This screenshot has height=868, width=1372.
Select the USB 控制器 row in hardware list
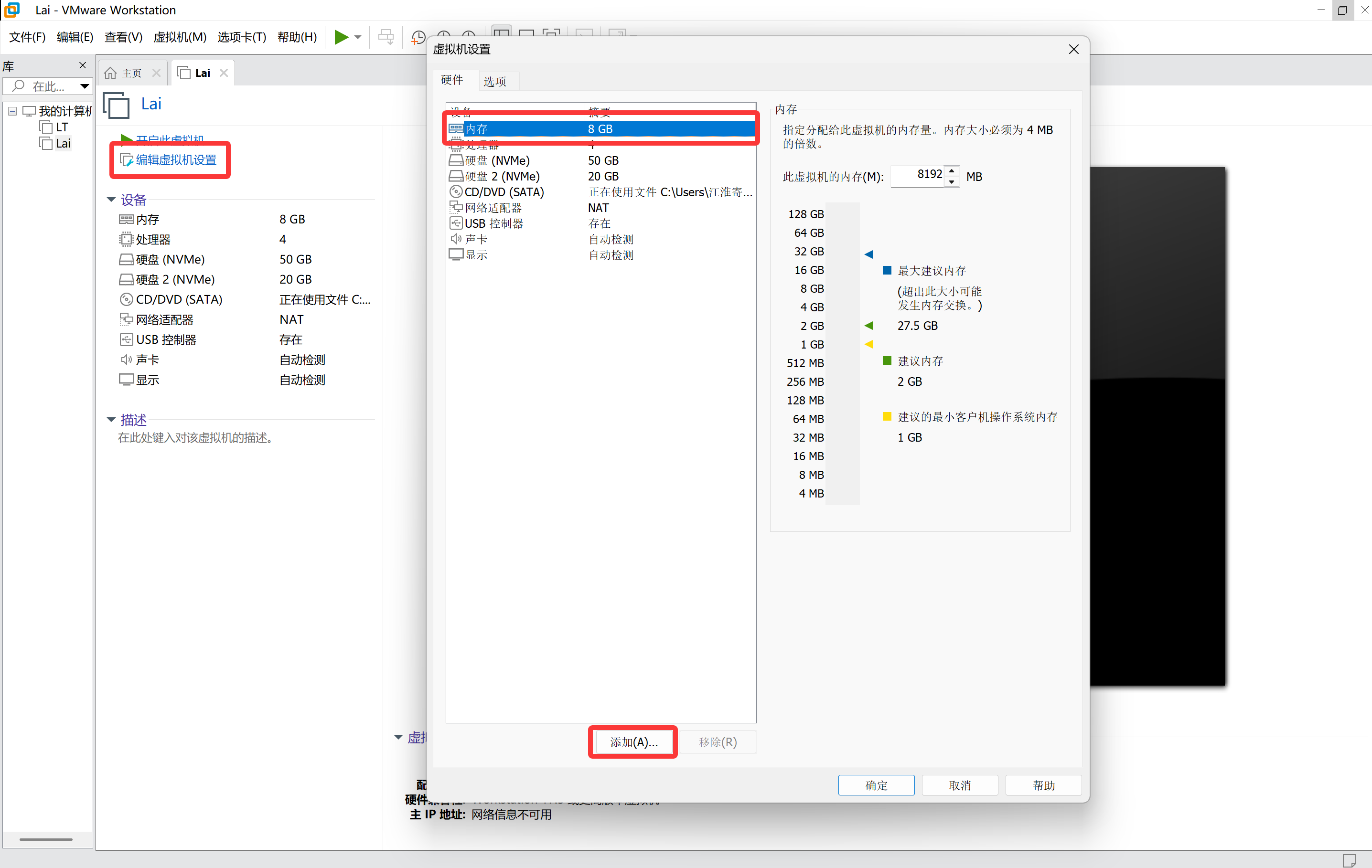point(601,224)
